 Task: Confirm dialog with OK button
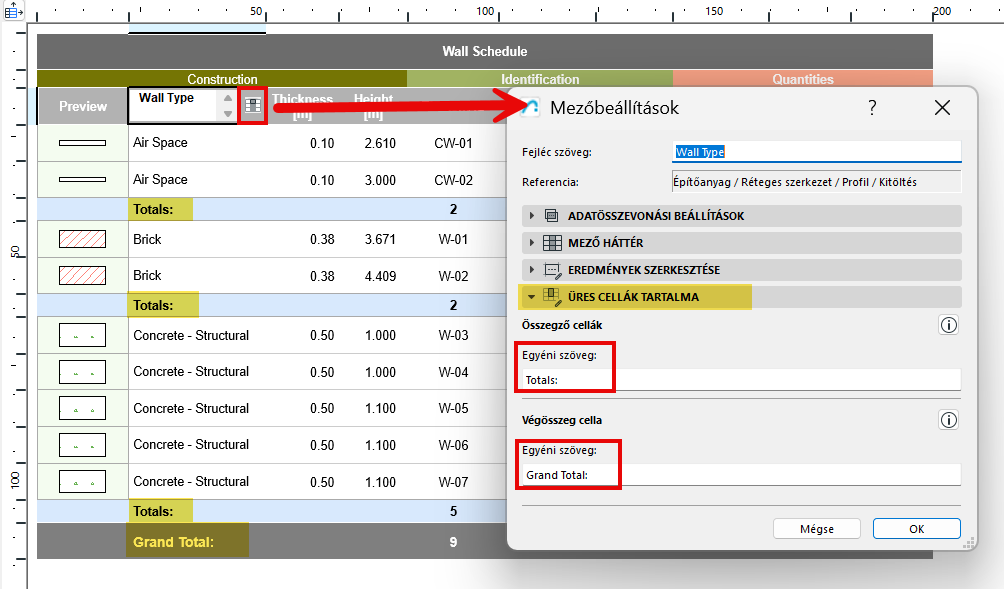coord(916,529)
